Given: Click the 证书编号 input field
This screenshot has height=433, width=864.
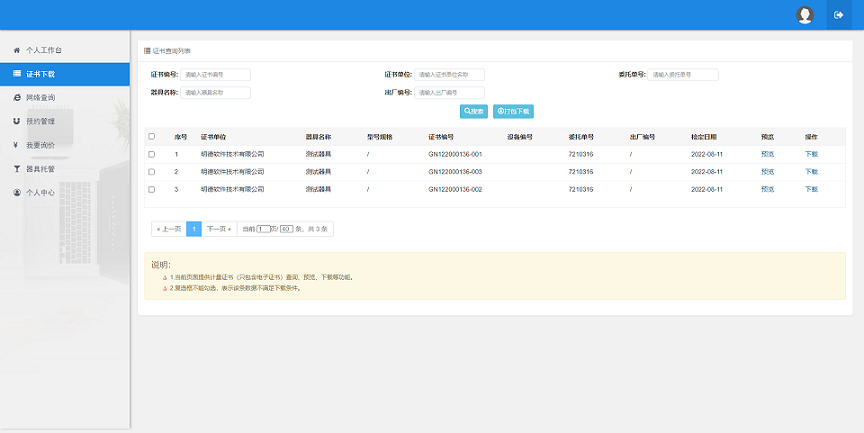Looking at the screenshot, I should click(216, 74).
